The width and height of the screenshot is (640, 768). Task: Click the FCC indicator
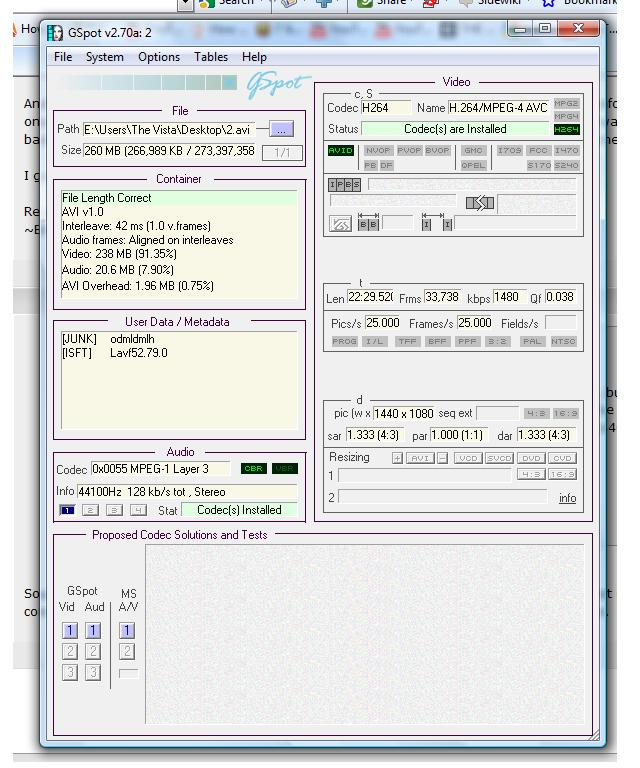tap(538, 150)
